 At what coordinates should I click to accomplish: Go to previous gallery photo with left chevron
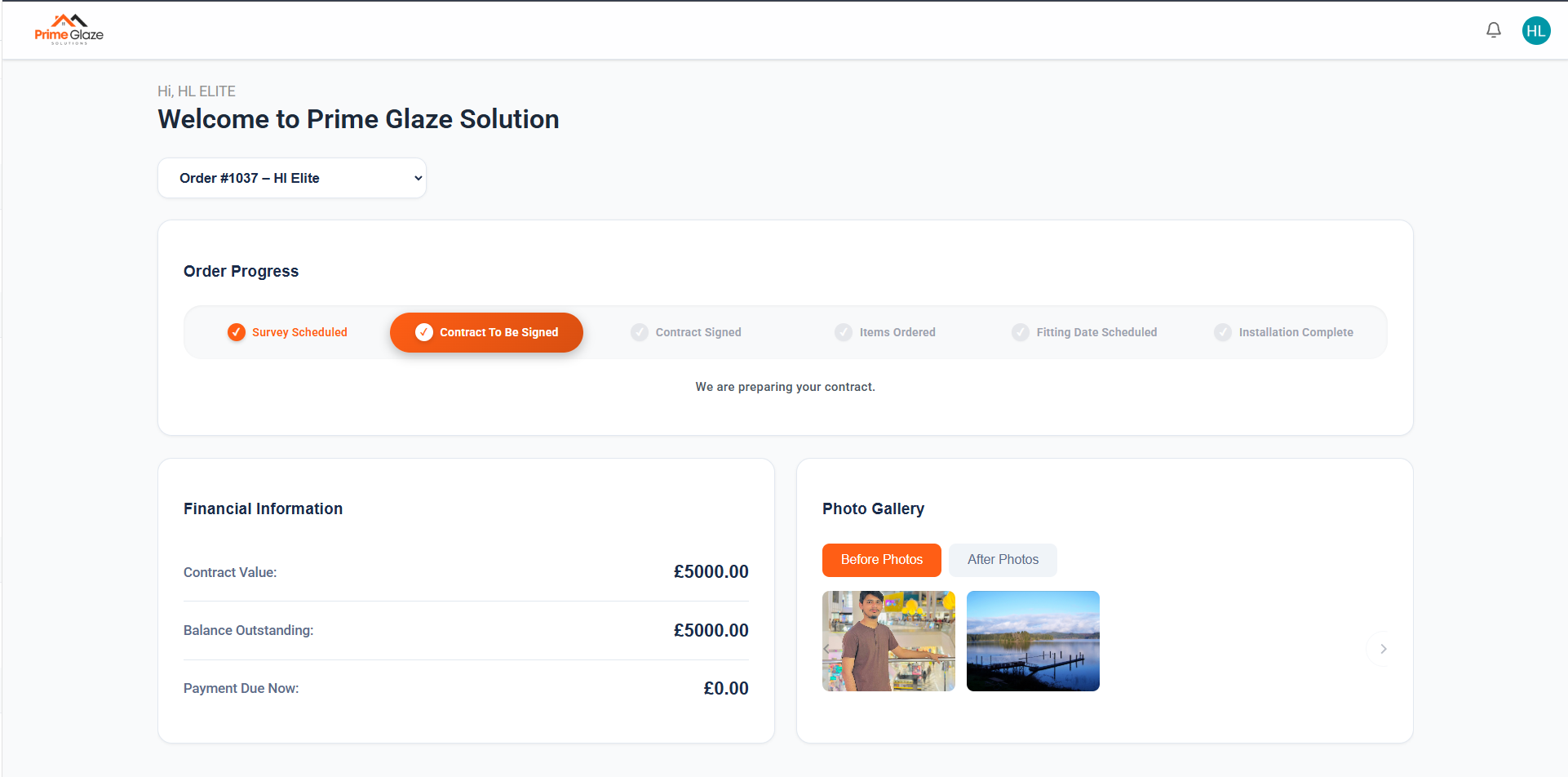pyautogui.click(x=827, y=649)
